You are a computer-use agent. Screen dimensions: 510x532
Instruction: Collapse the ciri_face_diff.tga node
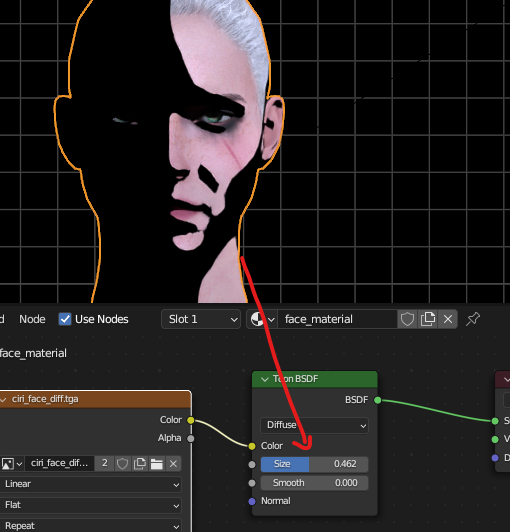click(x=3, y=400)
